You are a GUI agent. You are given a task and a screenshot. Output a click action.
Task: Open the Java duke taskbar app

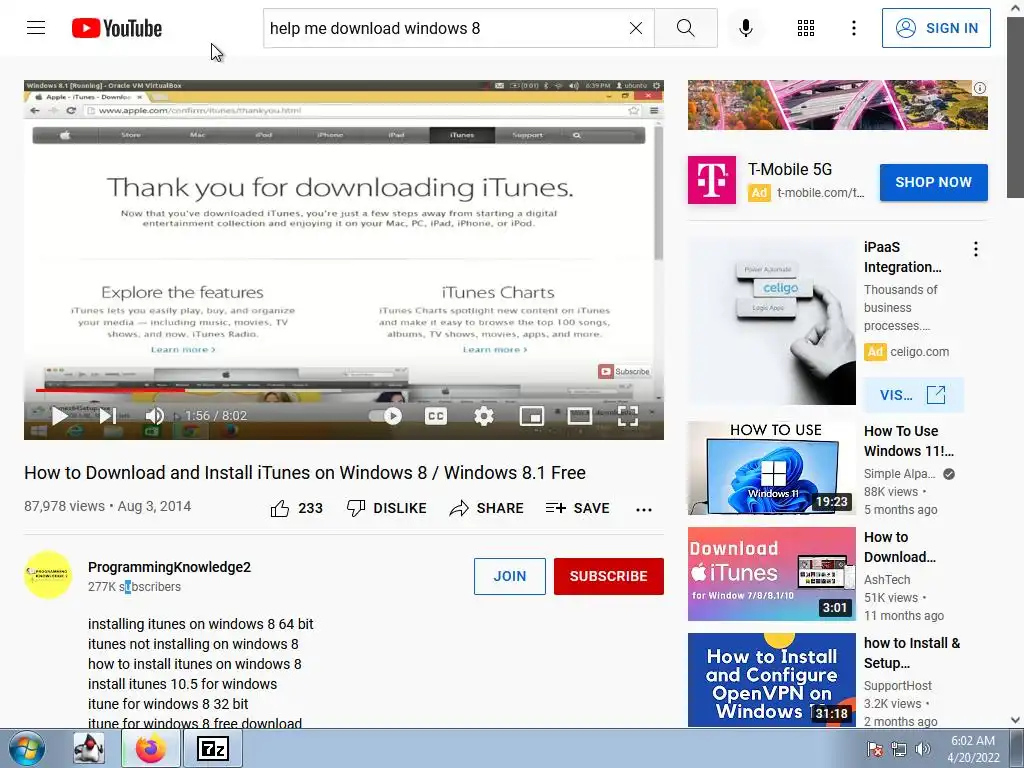(x=89, y=748)
